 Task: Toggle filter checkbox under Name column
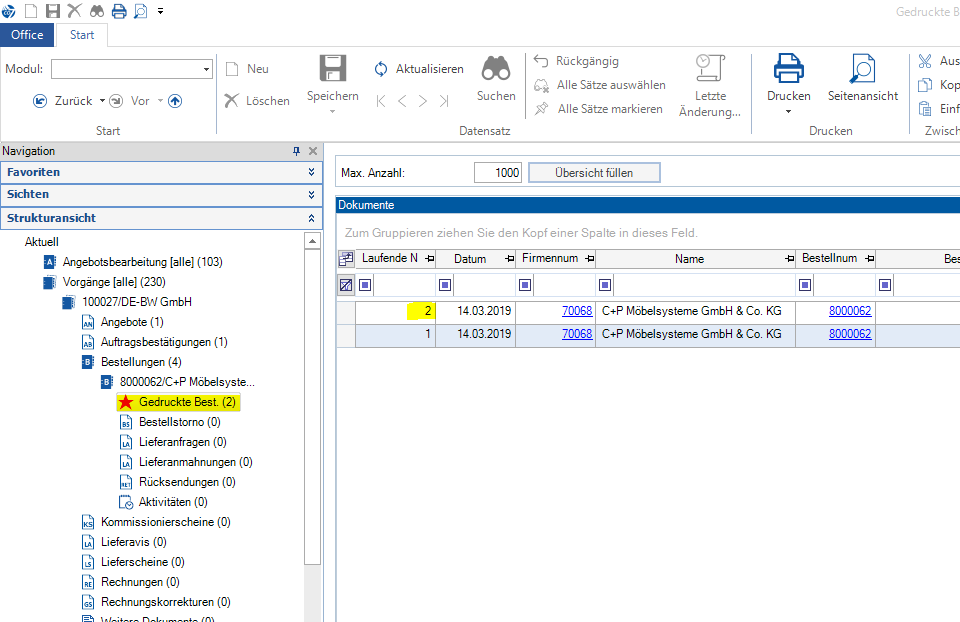pos(605,285)
